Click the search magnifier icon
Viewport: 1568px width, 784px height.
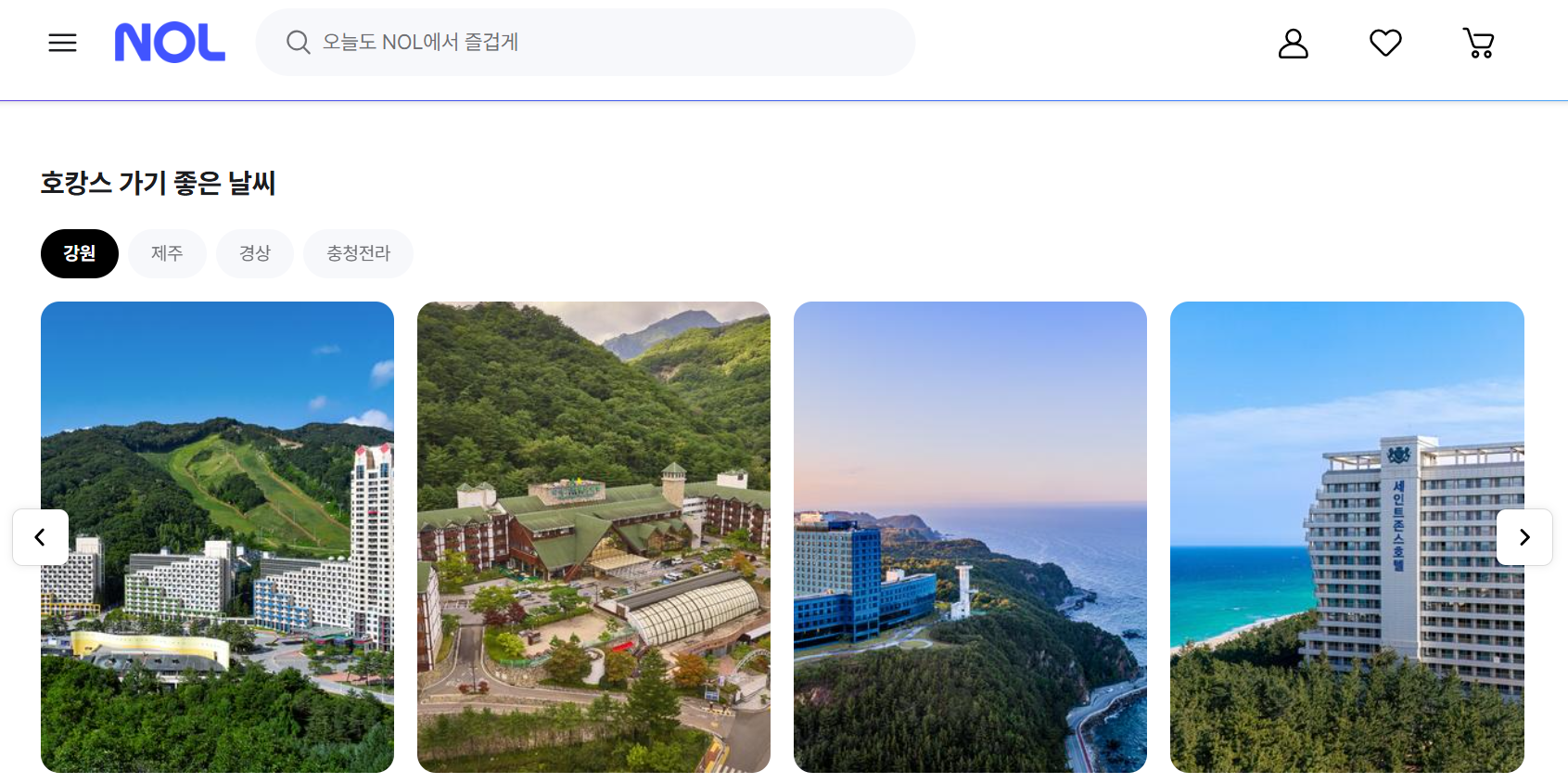tap(298, 43)
